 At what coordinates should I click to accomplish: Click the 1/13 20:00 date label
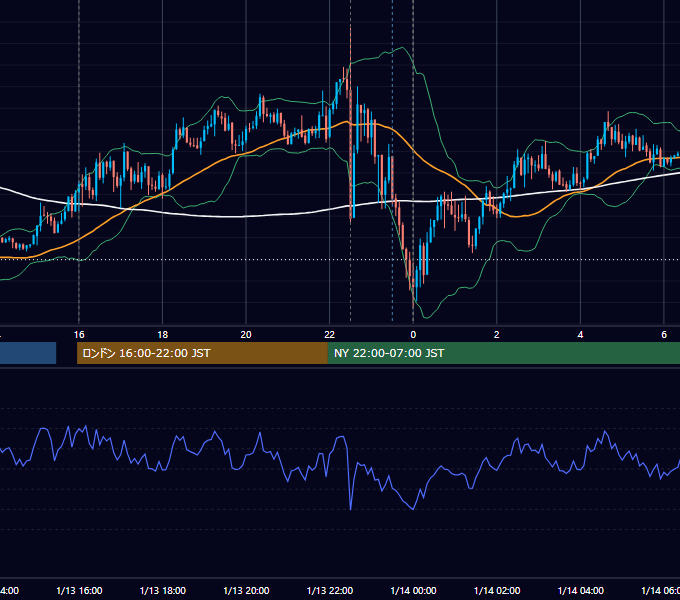(x=246, y=590)
